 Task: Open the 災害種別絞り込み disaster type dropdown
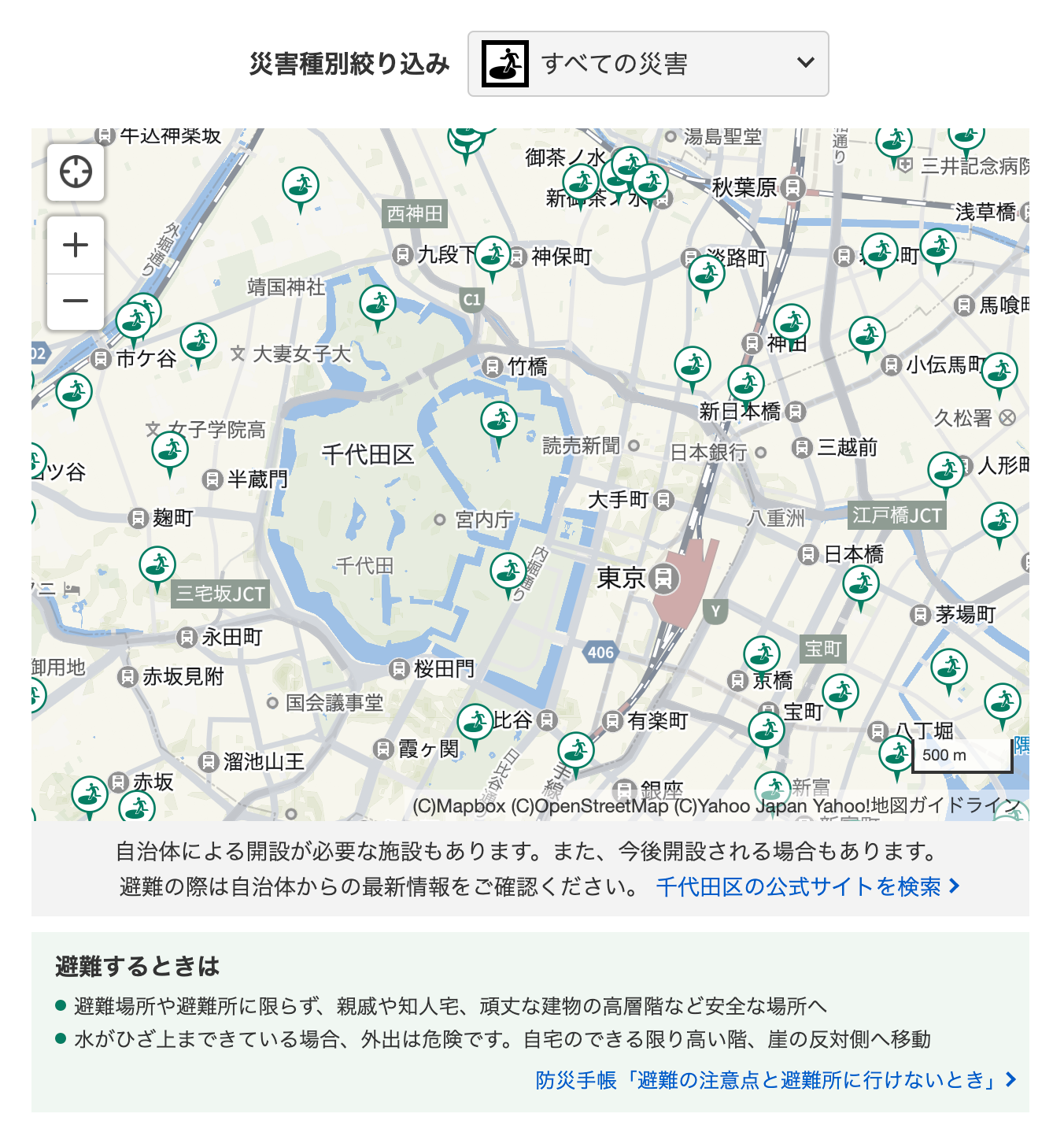tap(647, 64)
